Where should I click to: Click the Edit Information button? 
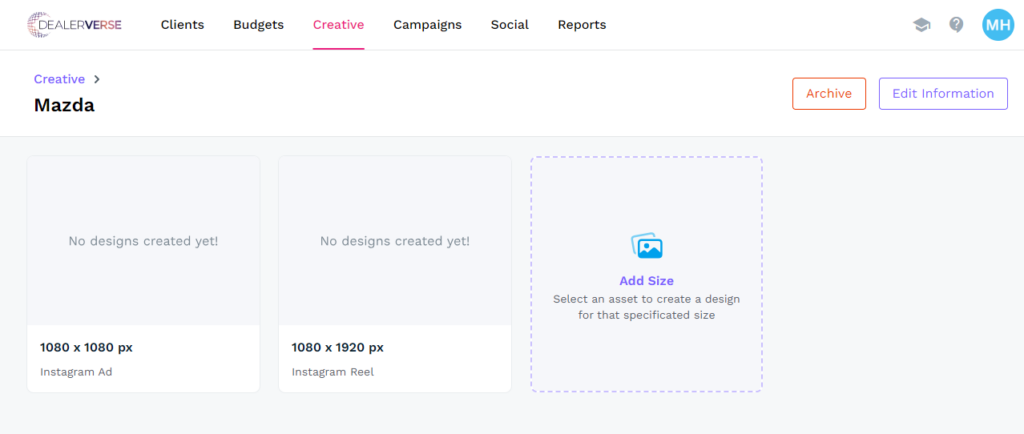942,94
